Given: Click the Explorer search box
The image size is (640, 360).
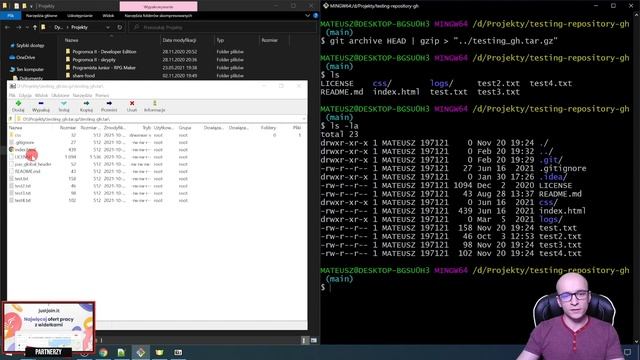Looking at the screenshot, I should coord(222,27).
